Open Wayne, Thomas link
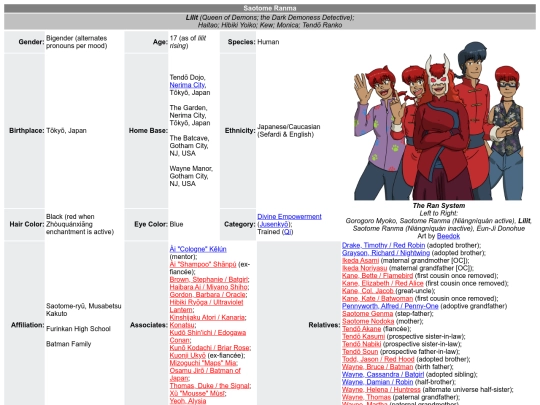Viewport: 540px width, 405px height. pyautogui.click(x=366, y=397)
